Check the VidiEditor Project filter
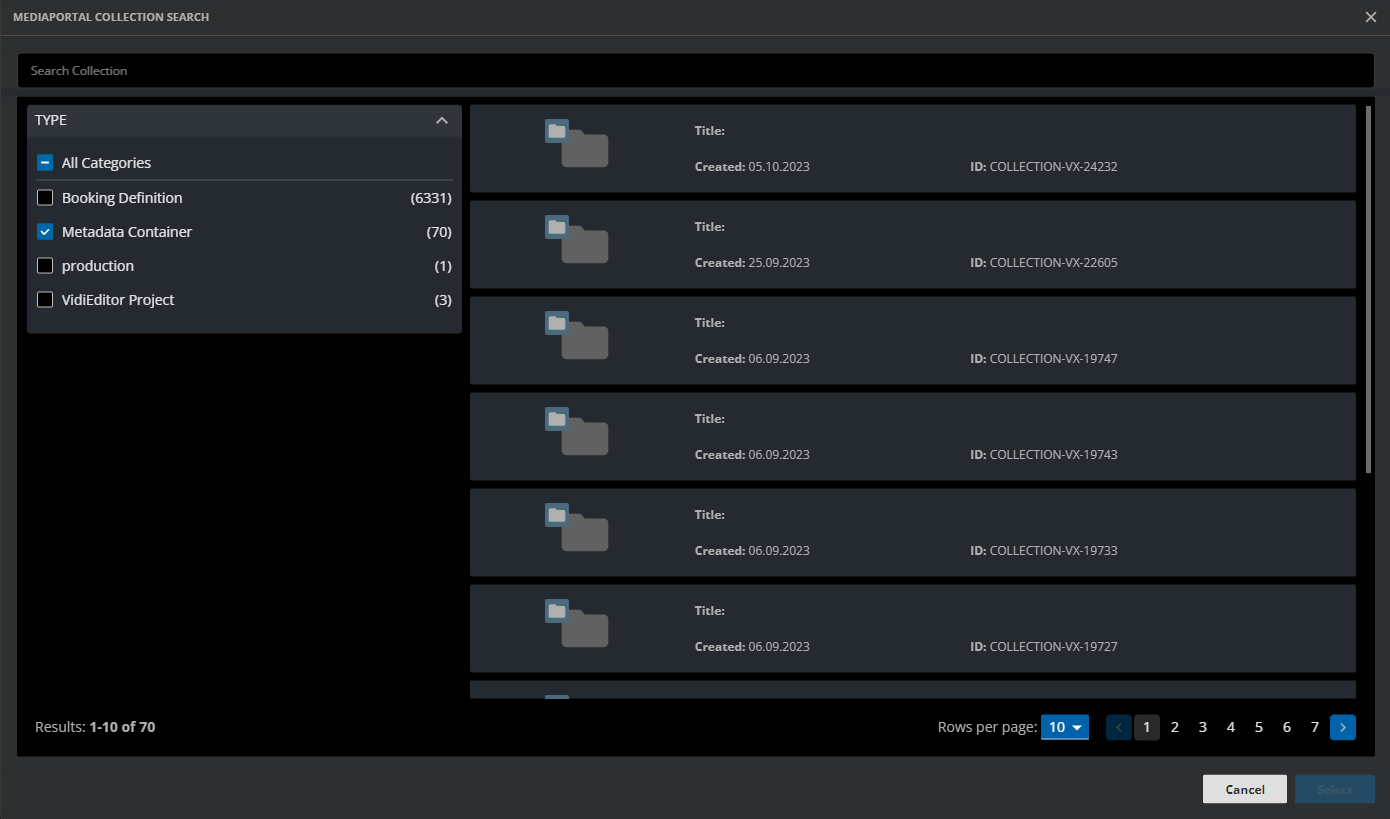 tap(45, 300)
